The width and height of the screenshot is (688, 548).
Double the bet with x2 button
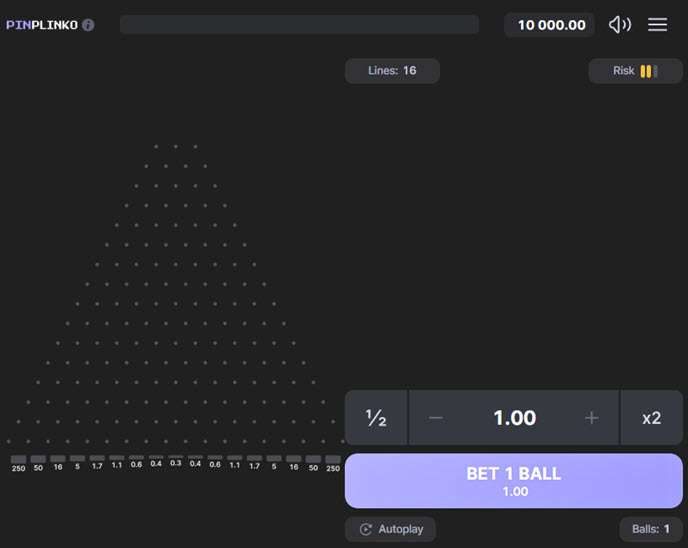tap(651, 418)
